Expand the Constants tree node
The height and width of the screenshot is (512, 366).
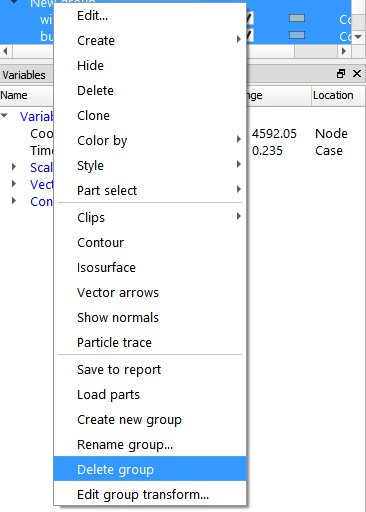(x=14, y=201)
